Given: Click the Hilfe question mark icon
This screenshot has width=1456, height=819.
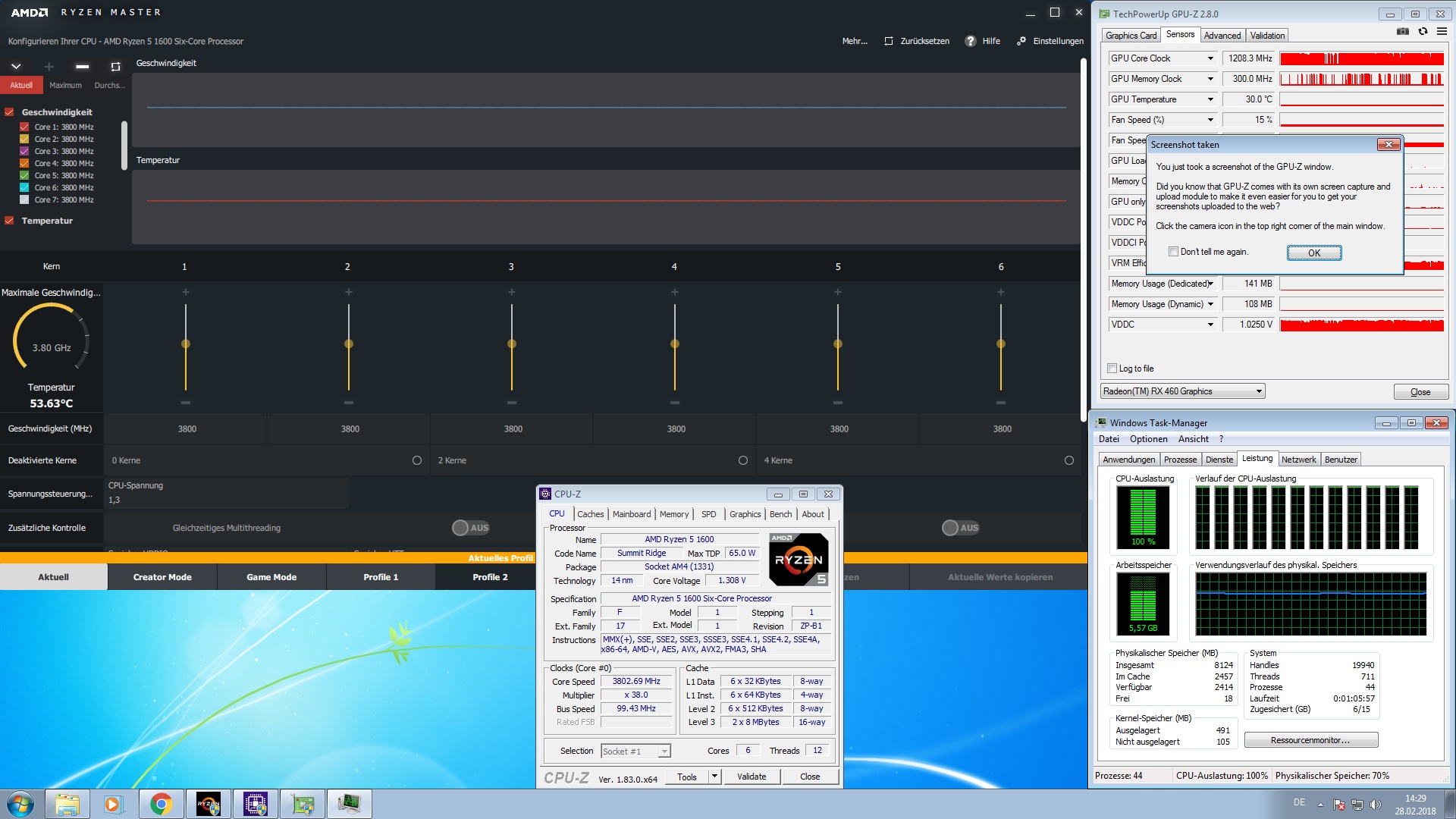Looking at the screenshot, I should coord(971,41).
